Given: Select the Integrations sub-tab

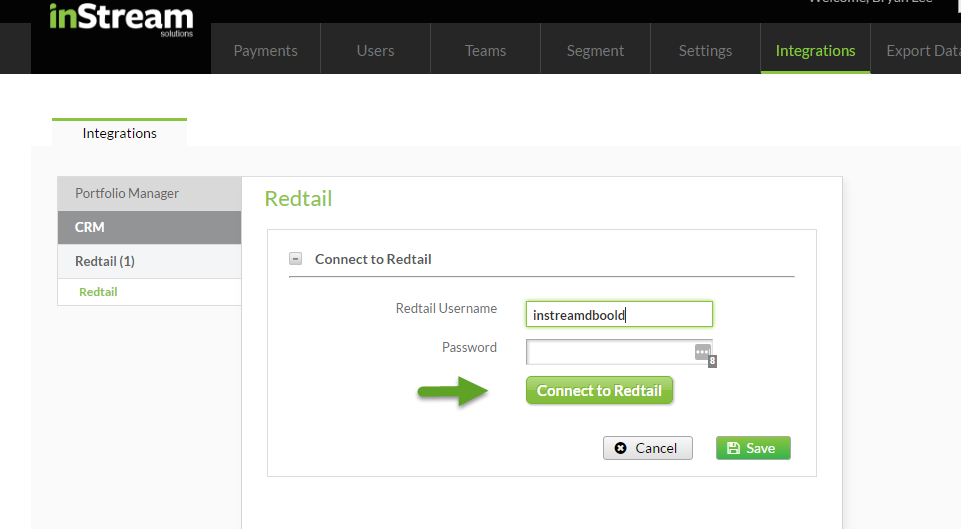Looking at the screenshot, I should click(x=120, y=133).
